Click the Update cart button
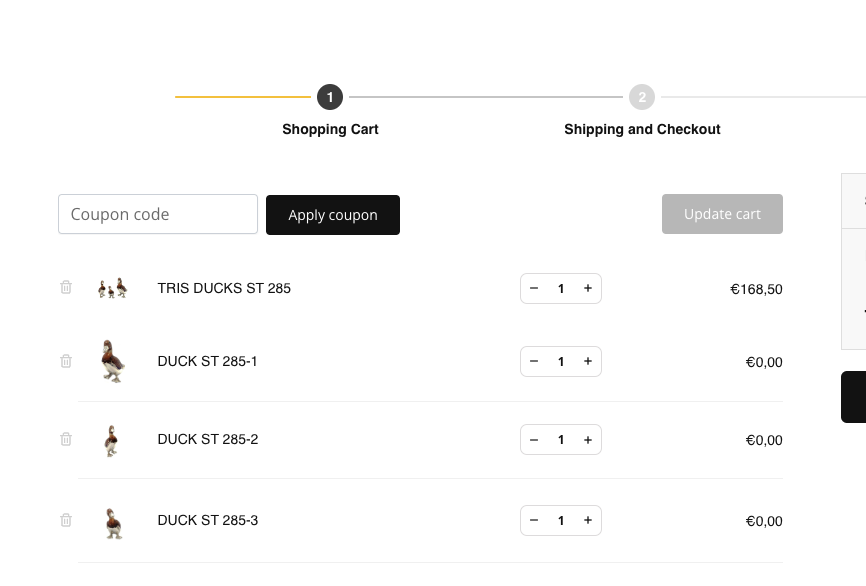Viewport: 866px width, 586px height. [722, 214]
